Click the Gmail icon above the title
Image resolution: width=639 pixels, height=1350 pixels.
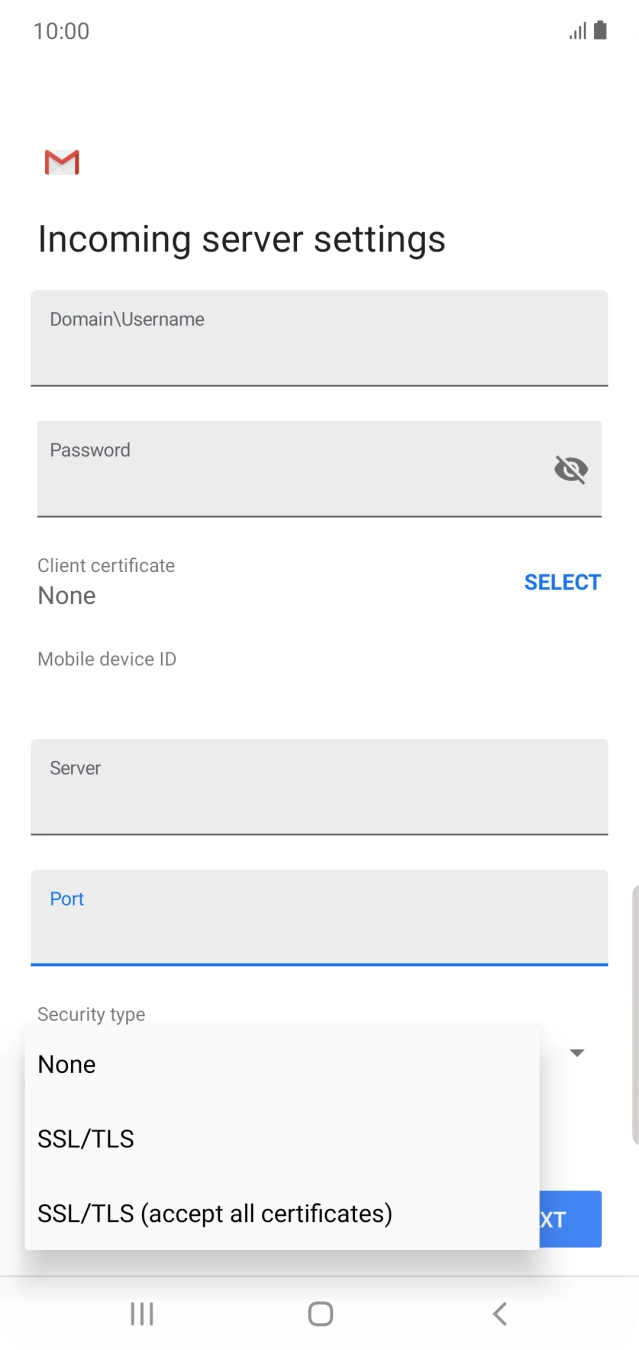[x=60, y=161]
